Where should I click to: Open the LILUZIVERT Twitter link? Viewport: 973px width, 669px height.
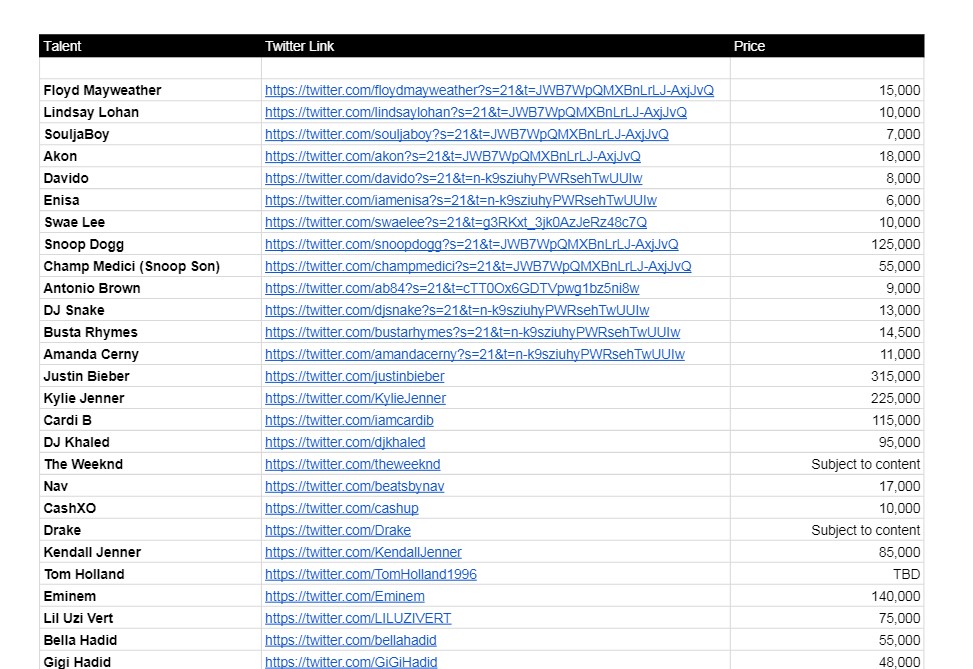tap(358, 619)
